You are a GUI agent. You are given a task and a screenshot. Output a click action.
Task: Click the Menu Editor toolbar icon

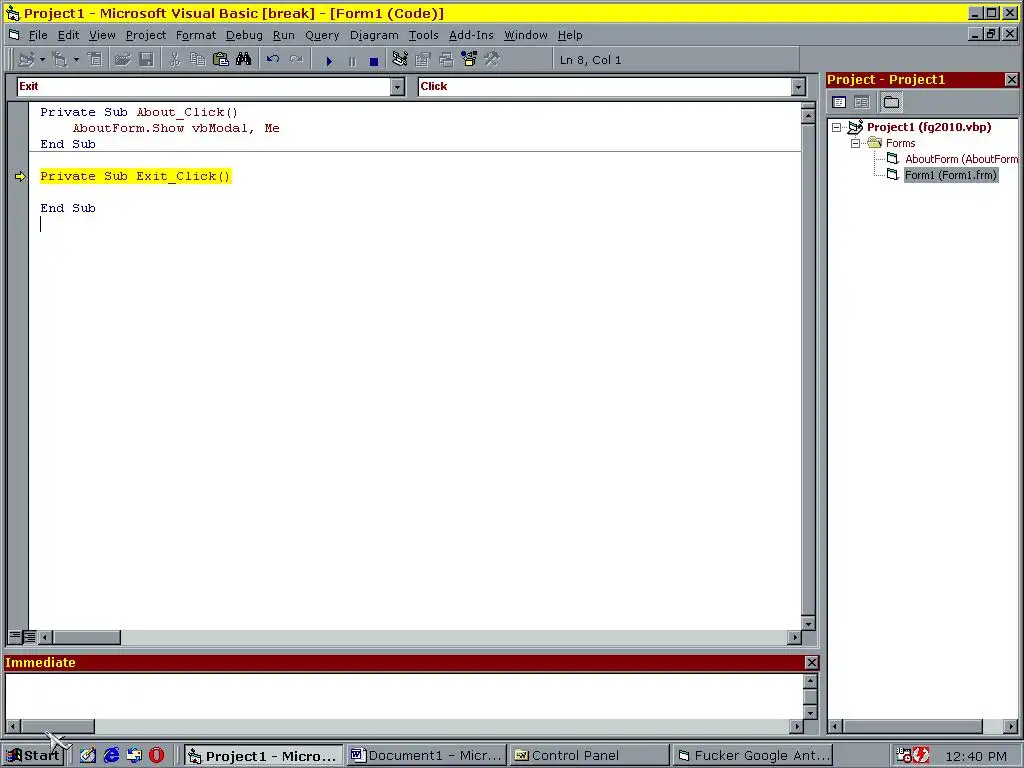click(95, 60)
